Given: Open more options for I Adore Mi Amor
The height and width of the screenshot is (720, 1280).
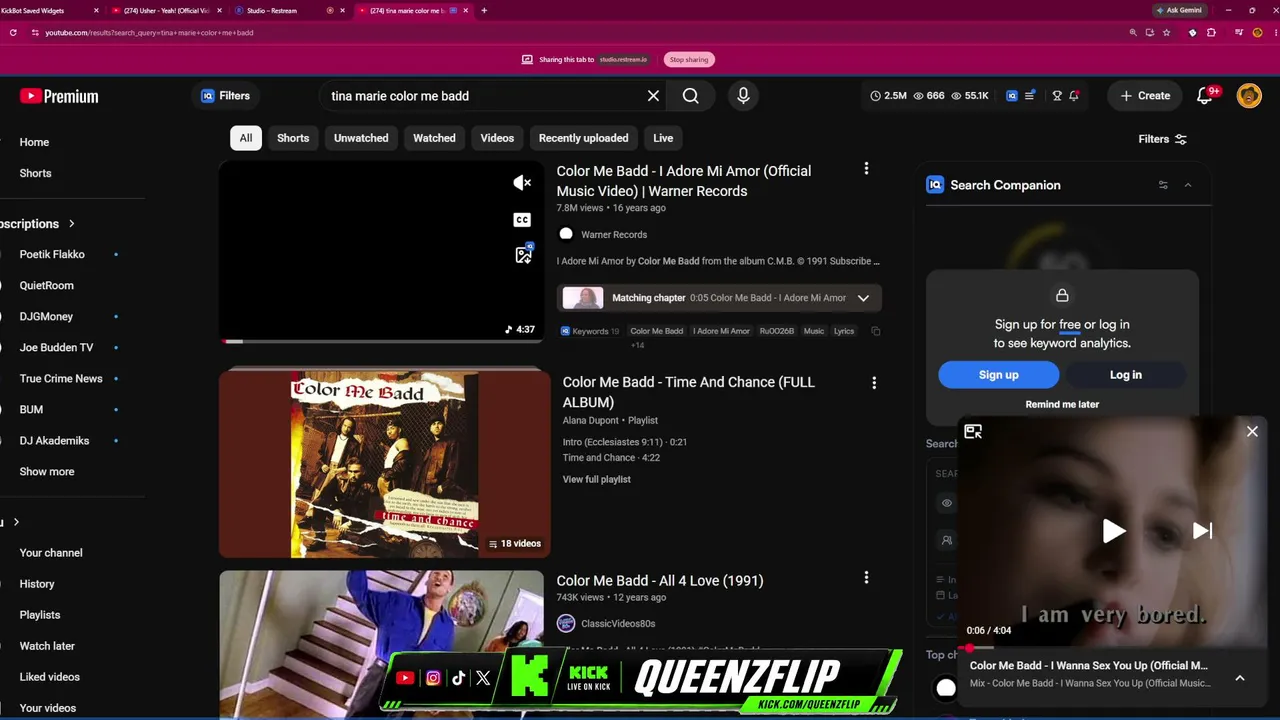Looking at the screenshot, I should [866, 169].
